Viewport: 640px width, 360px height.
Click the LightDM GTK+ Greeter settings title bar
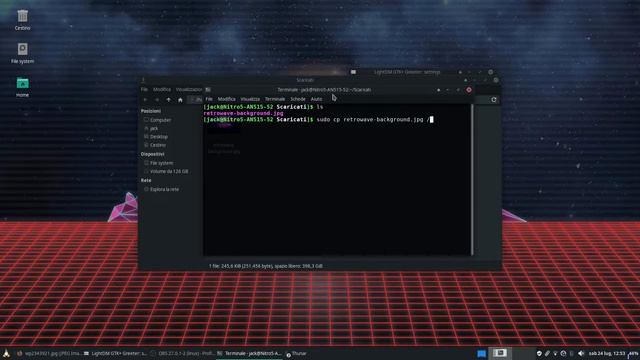(x=407, y=72)
